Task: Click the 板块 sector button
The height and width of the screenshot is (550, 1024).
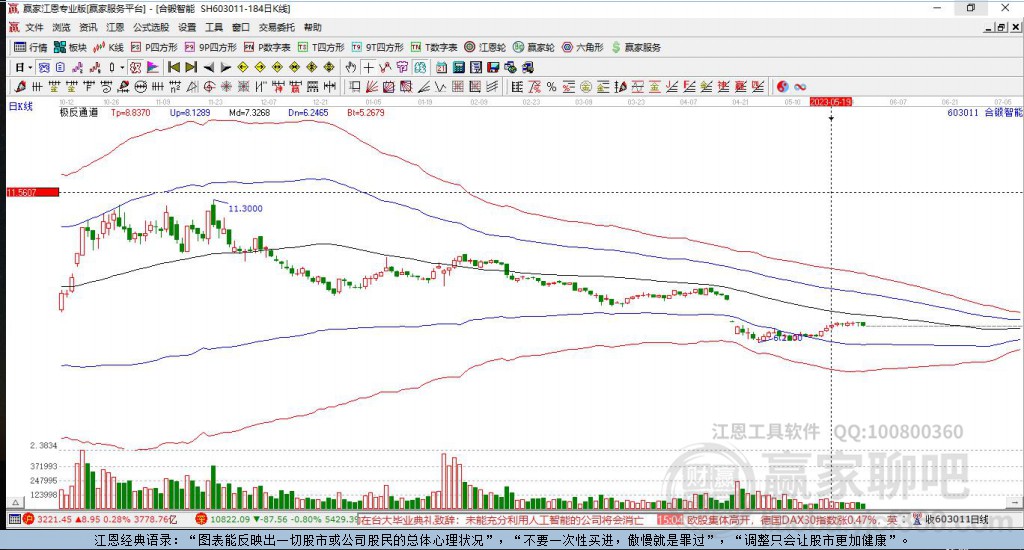Action: coord(71,47)
